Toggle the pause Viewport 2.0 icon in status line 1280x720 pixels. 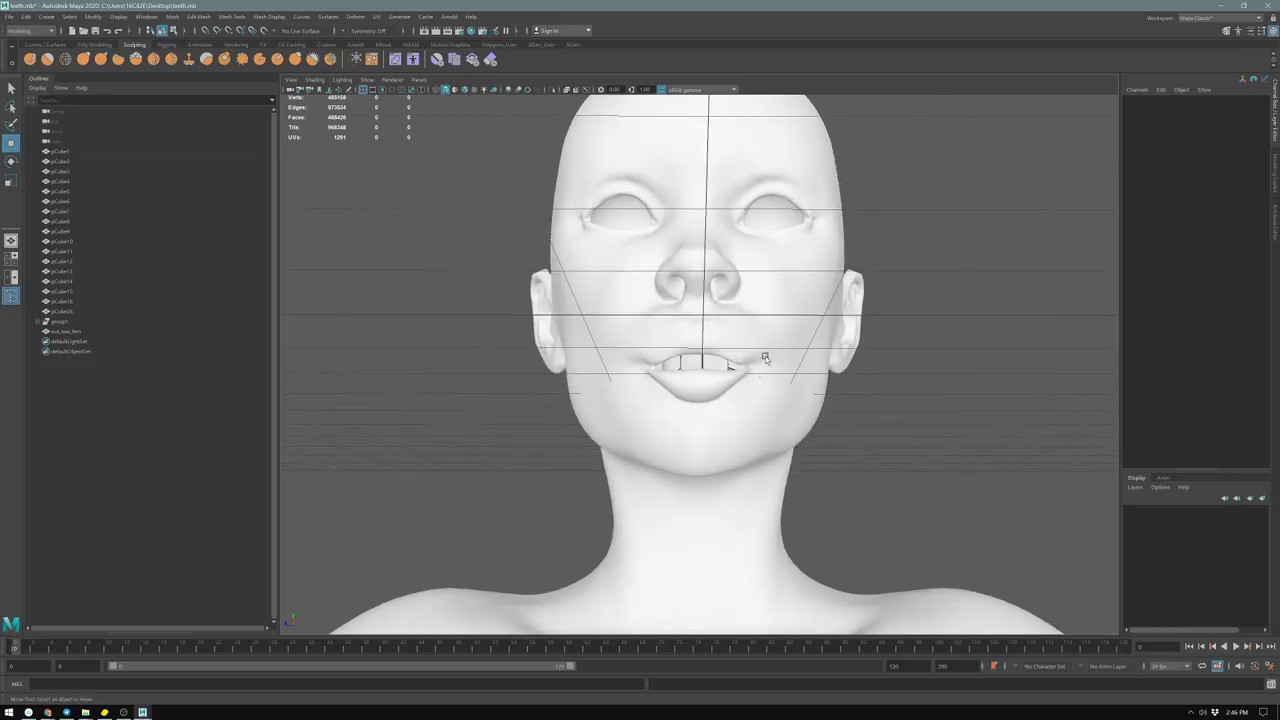[505, 30]
